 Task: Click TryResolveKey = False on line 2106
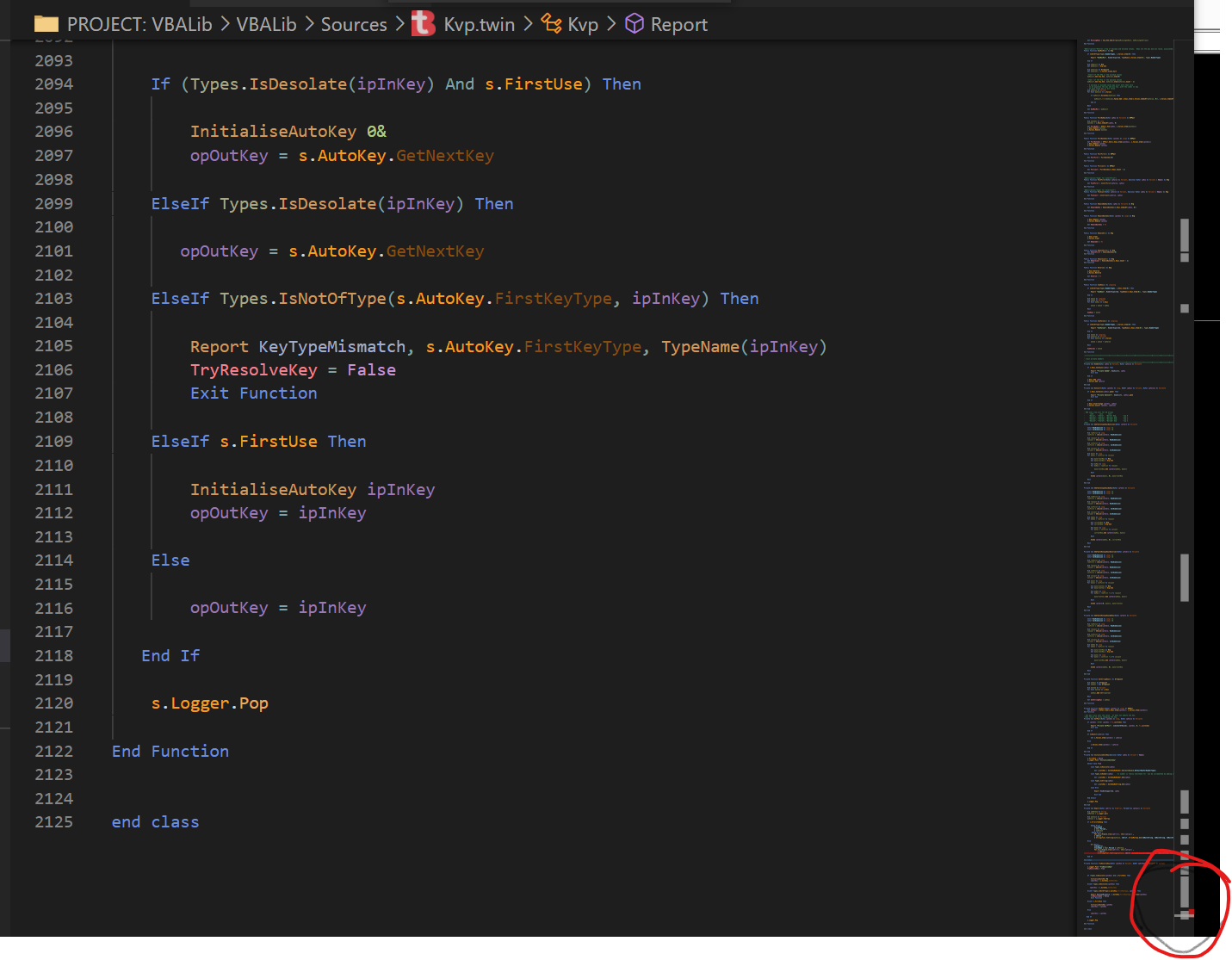click(x=293, y=369)
